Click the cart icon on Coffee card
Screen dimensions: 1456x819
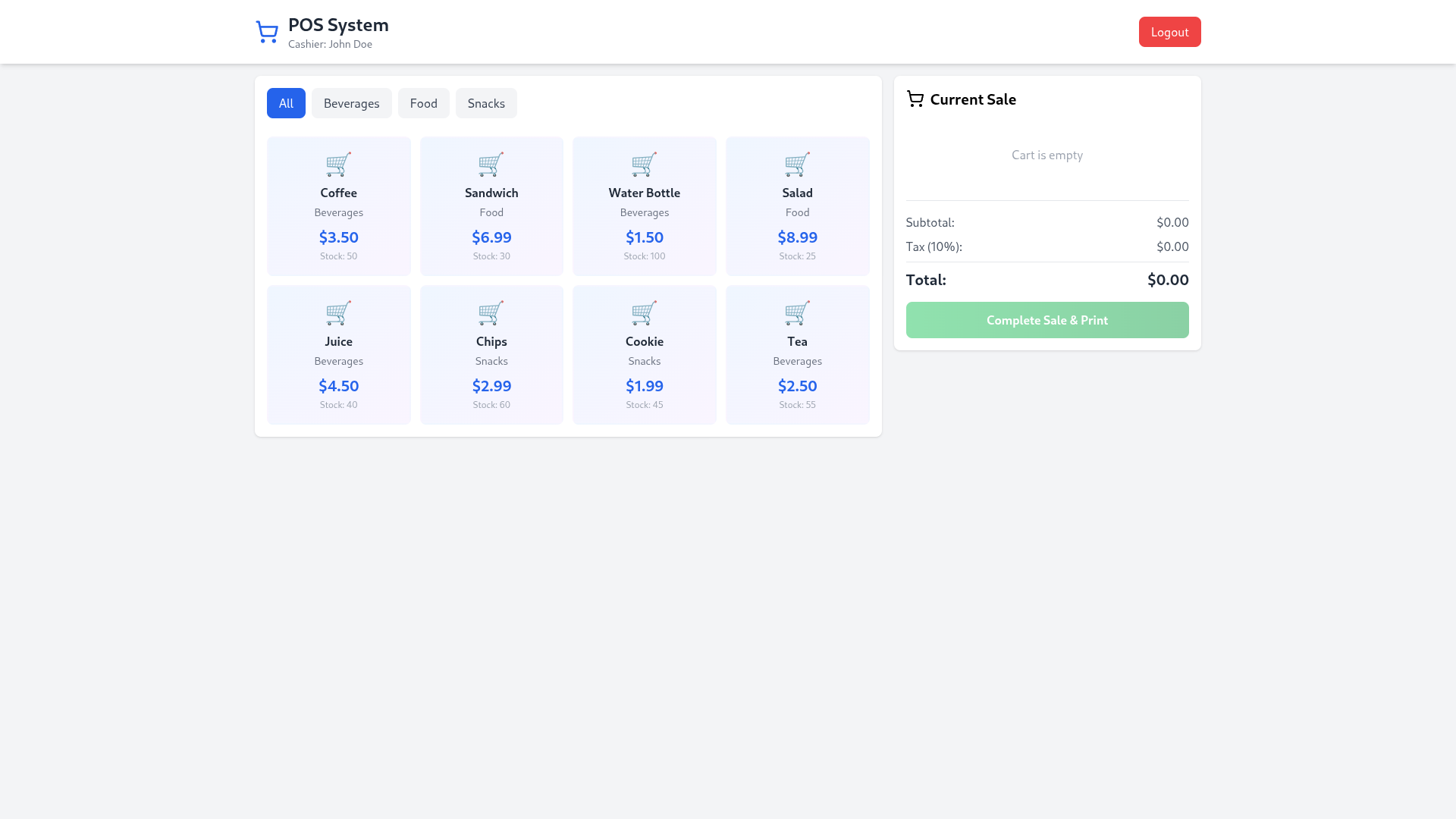tap(338, 164)
